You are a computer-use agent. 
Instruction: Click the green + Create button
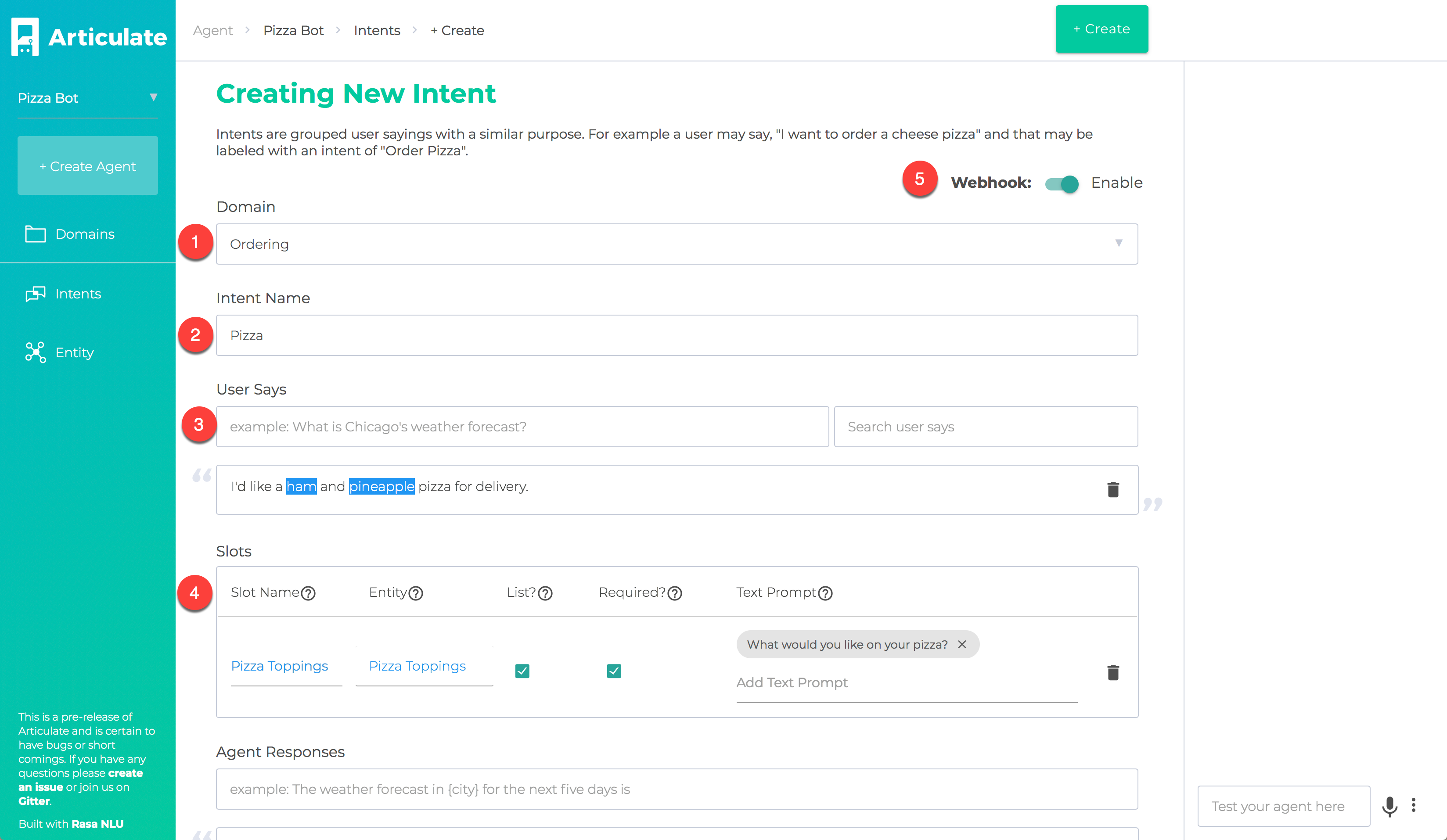(1101, 29)
